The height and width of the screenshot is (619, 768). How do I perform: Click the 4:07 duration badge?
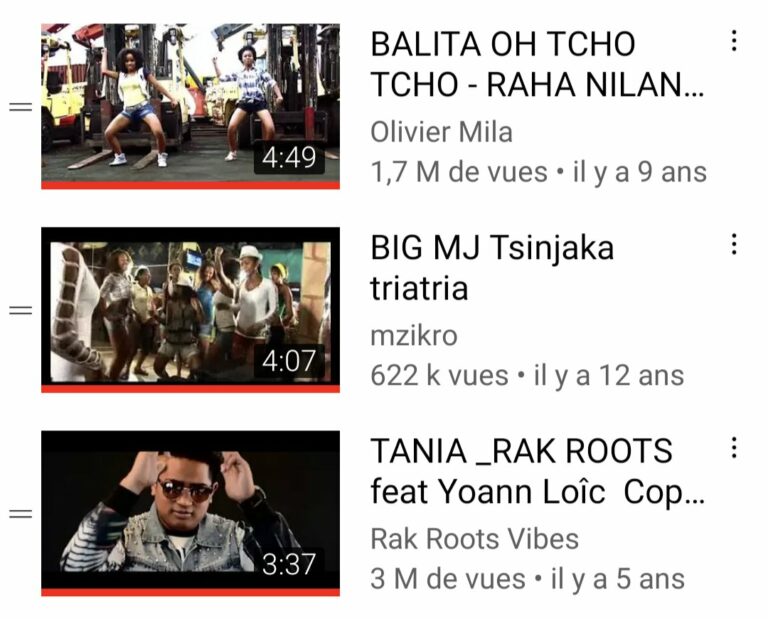[x=289, y=361]
